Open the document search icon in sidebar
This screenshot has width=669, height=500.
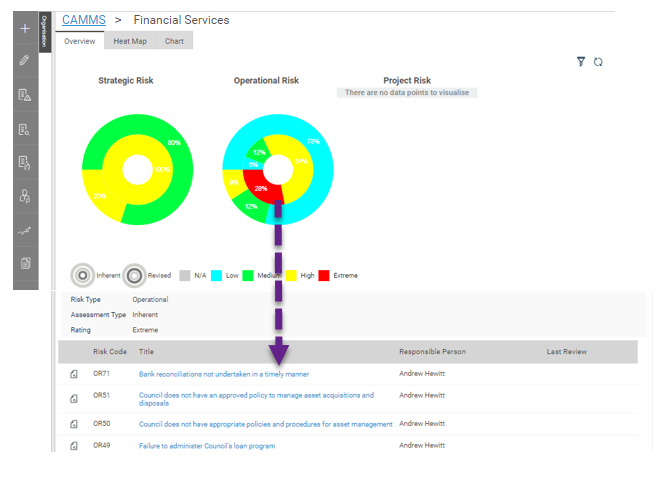pos(24,129)
